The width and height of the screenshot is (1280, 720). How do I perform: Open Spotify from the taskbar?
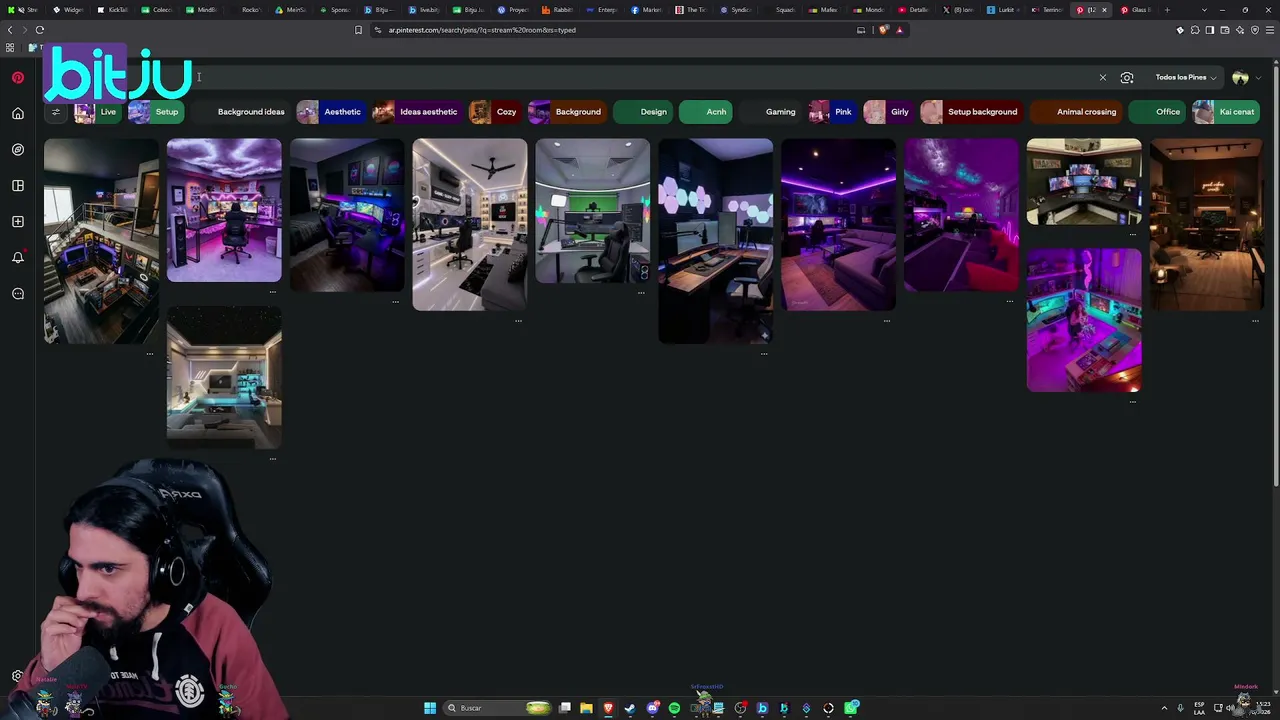674,708
